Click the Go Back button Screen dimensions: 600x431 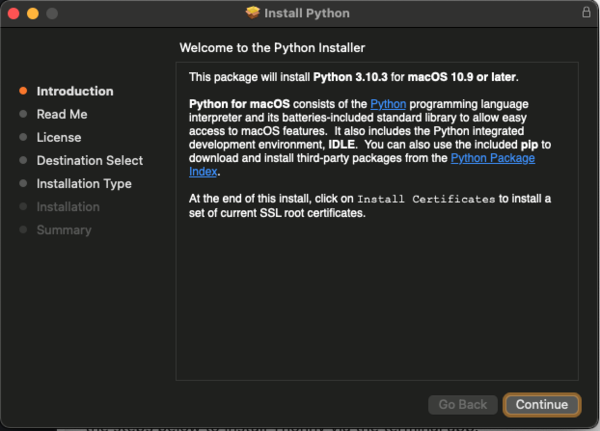[462, 404]
